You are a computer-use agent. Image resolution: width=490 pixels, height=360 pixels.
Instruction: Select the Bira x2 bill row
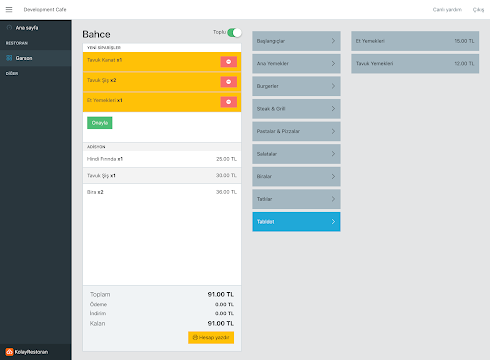click(162, 192)
